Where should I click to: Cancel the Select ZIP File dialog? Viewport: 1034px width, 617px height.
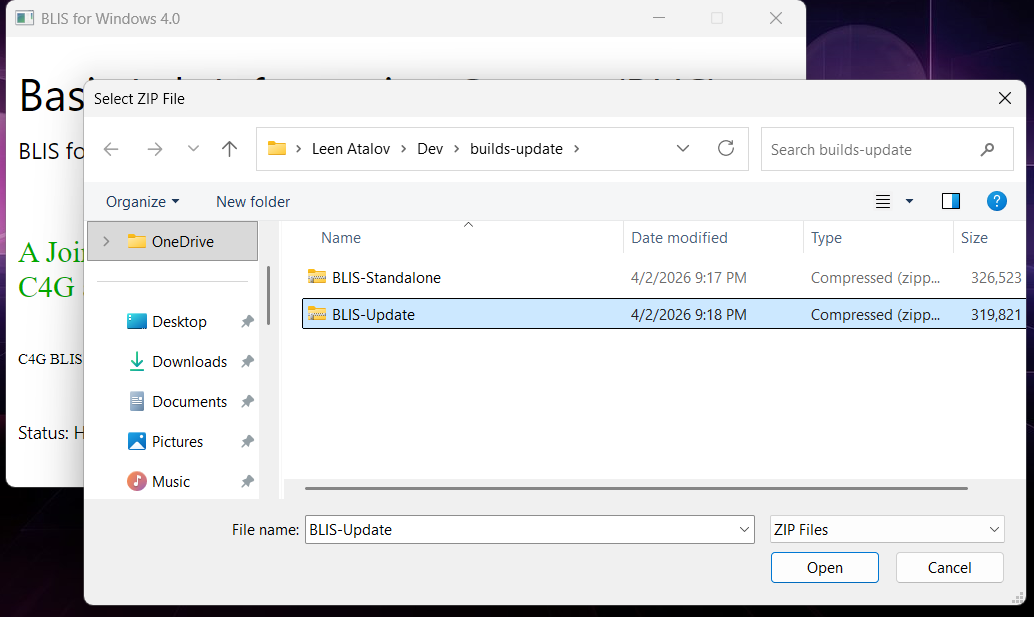point(948,567)
